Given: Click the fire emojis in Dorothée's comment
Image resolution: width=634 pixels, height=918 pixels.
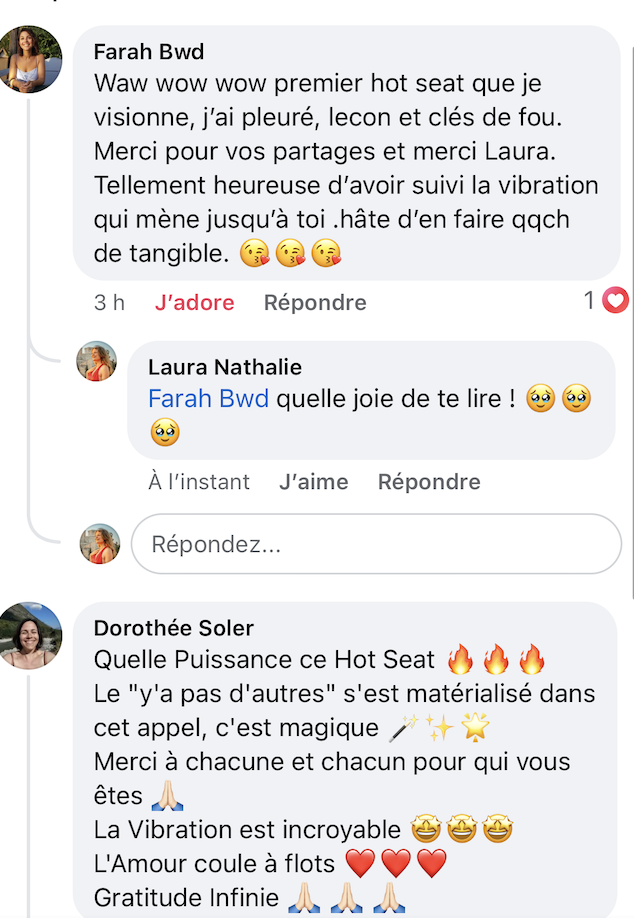Looking at the screenshot, I should pos(496,660).
